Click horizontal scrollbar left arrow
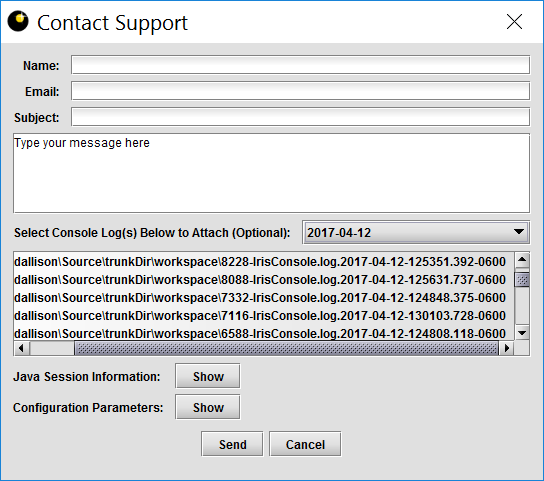The width and height of the screenshot is (544, 481). (x=22, y=348)
